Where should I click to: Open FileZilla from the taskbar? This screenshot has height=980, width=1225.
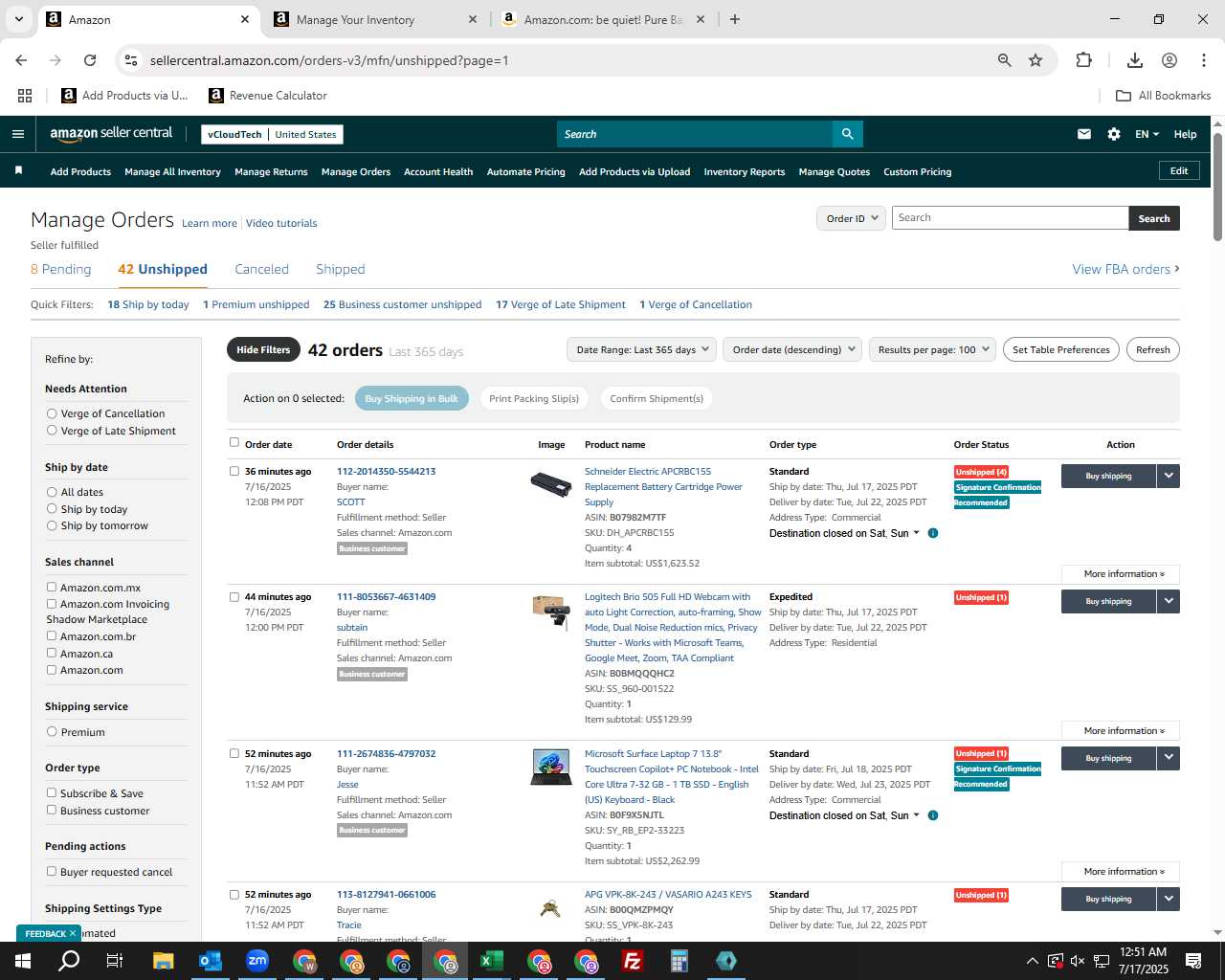632,961
